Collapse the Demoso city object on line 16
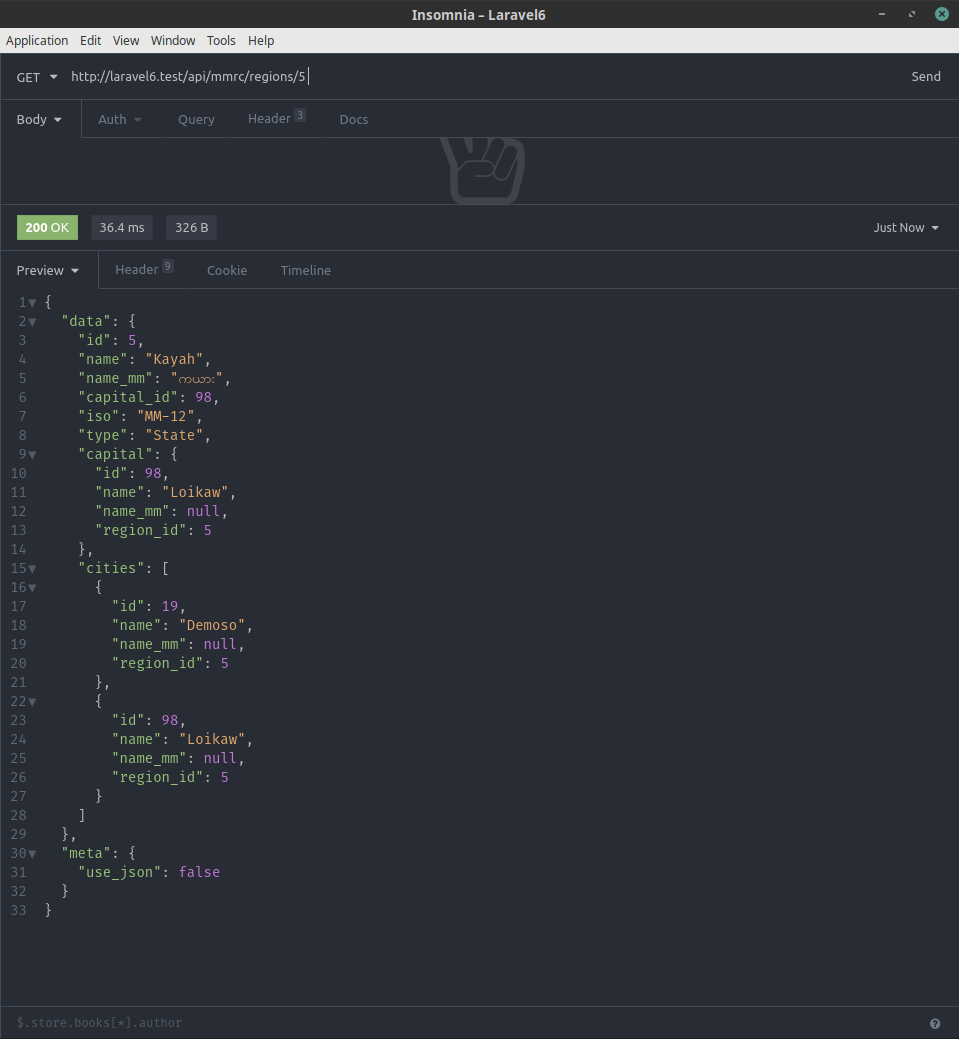 (x=32, y=588)
